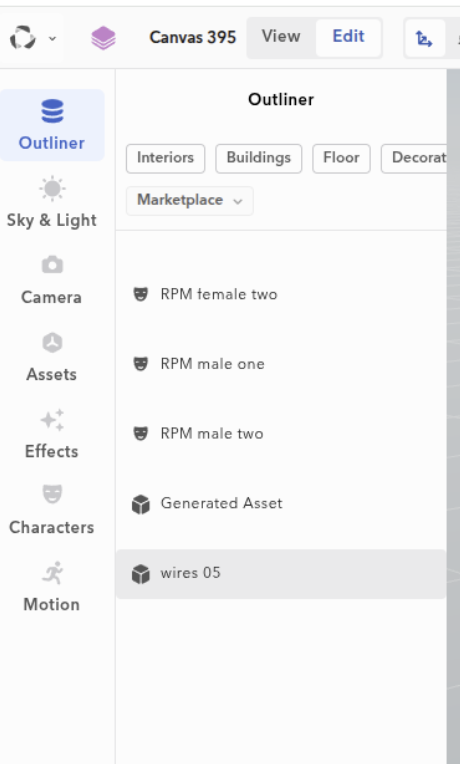Open the Sky & Light panel
This screenshot has width=460, height=764.
52,202
